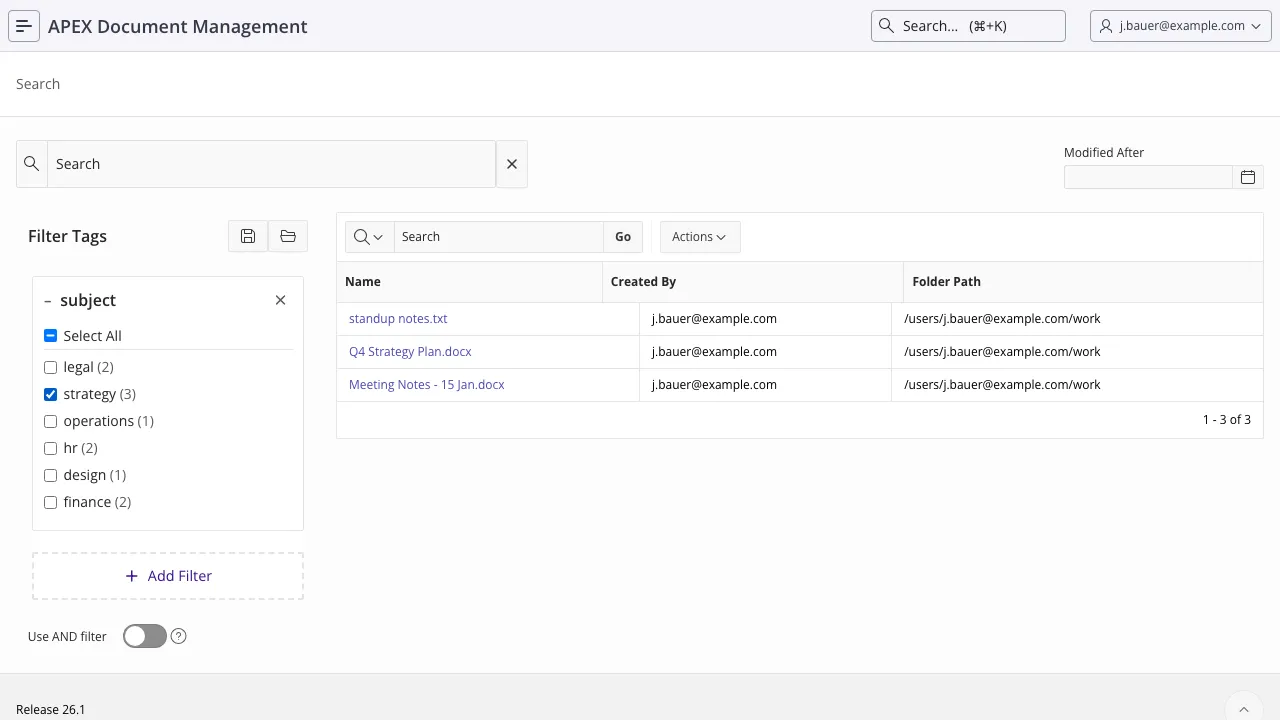Viewport: 1280px width, 720px height.
Task: Open standup notes.txt document
Action: [398, 319]
